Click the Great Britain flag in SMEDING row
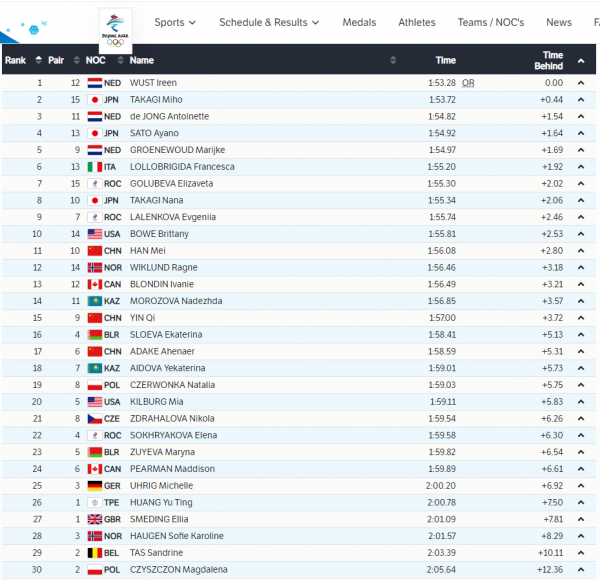The image size is (600, 581). click(95, 519)
